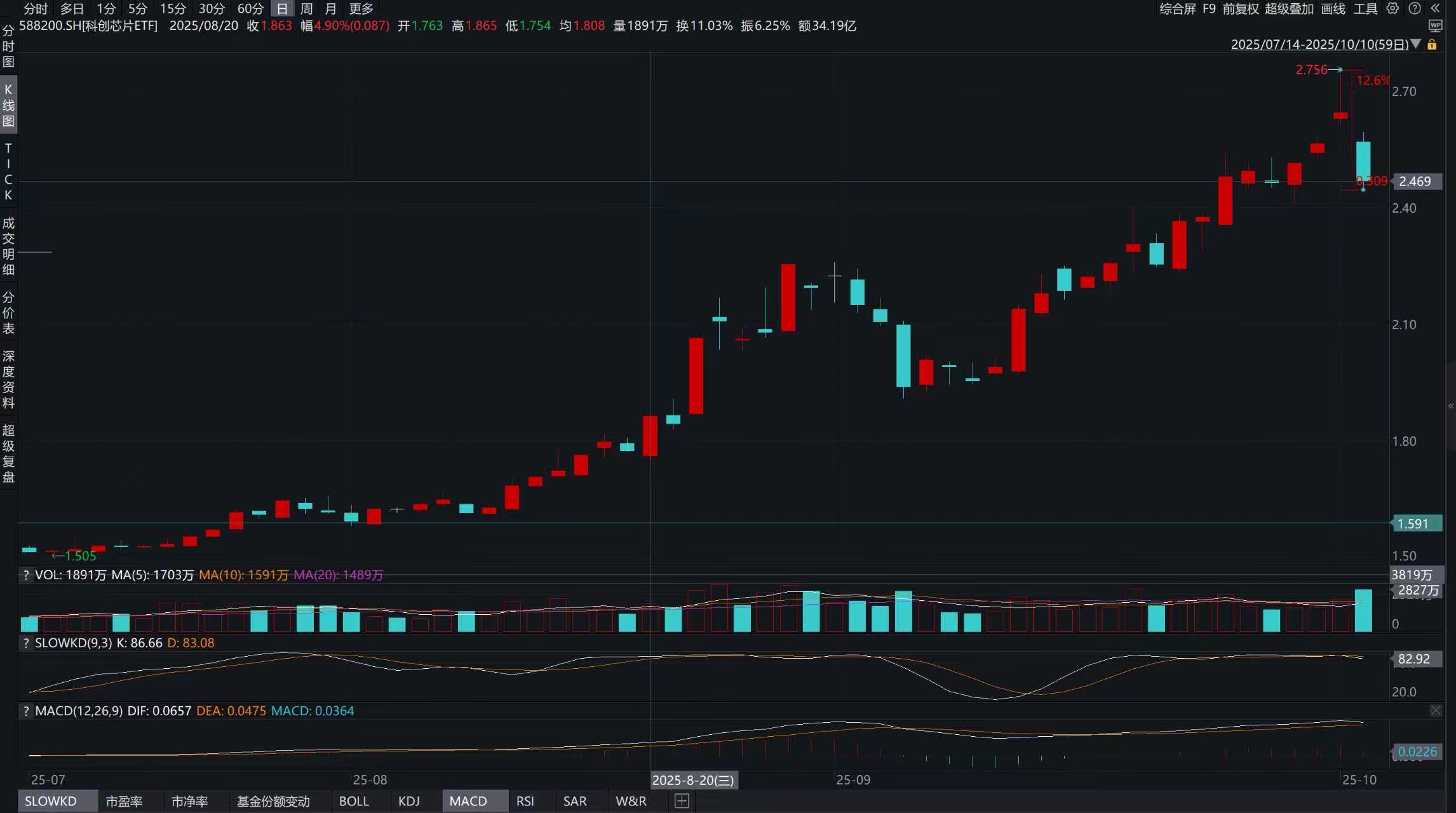Click the VOL help question mark
Image resolution: width=1456 pixels, height=813 pixels.
click(25, 575)
